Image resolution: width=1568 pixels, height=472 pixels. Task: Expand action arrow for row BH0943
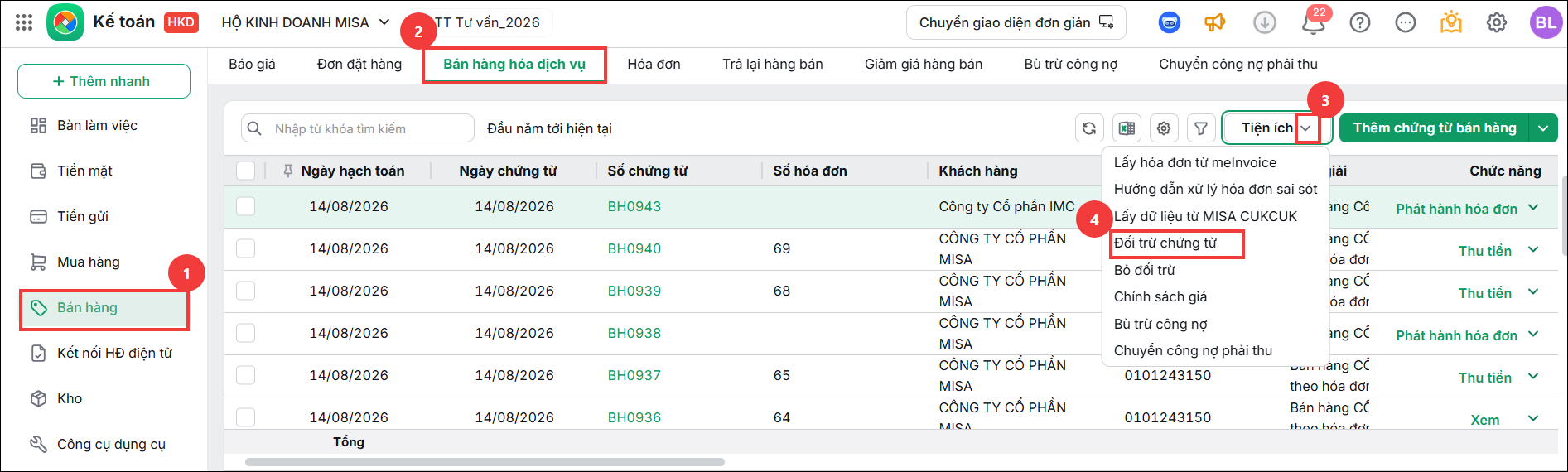(x=1533, y=207)
